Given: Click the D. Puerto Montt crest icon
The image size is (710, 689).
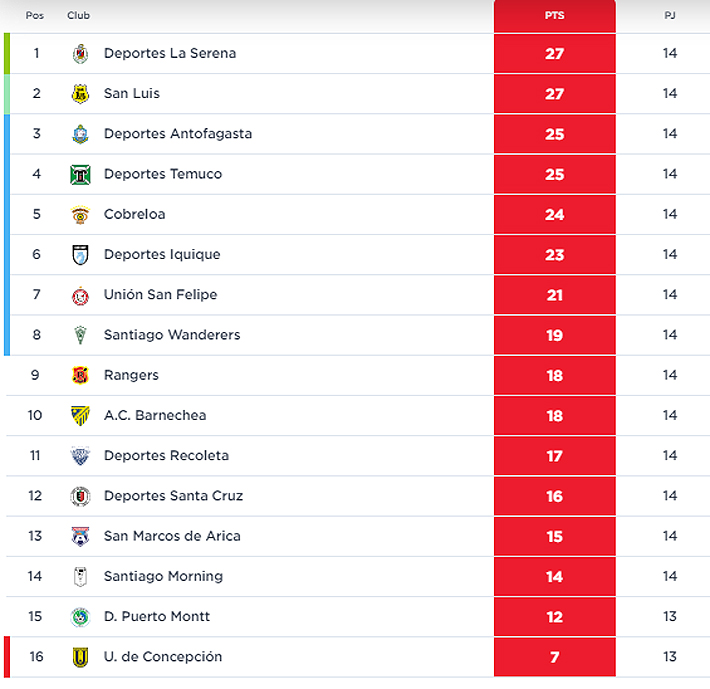Looking at the screenshot, I should (x=81, y=617).
